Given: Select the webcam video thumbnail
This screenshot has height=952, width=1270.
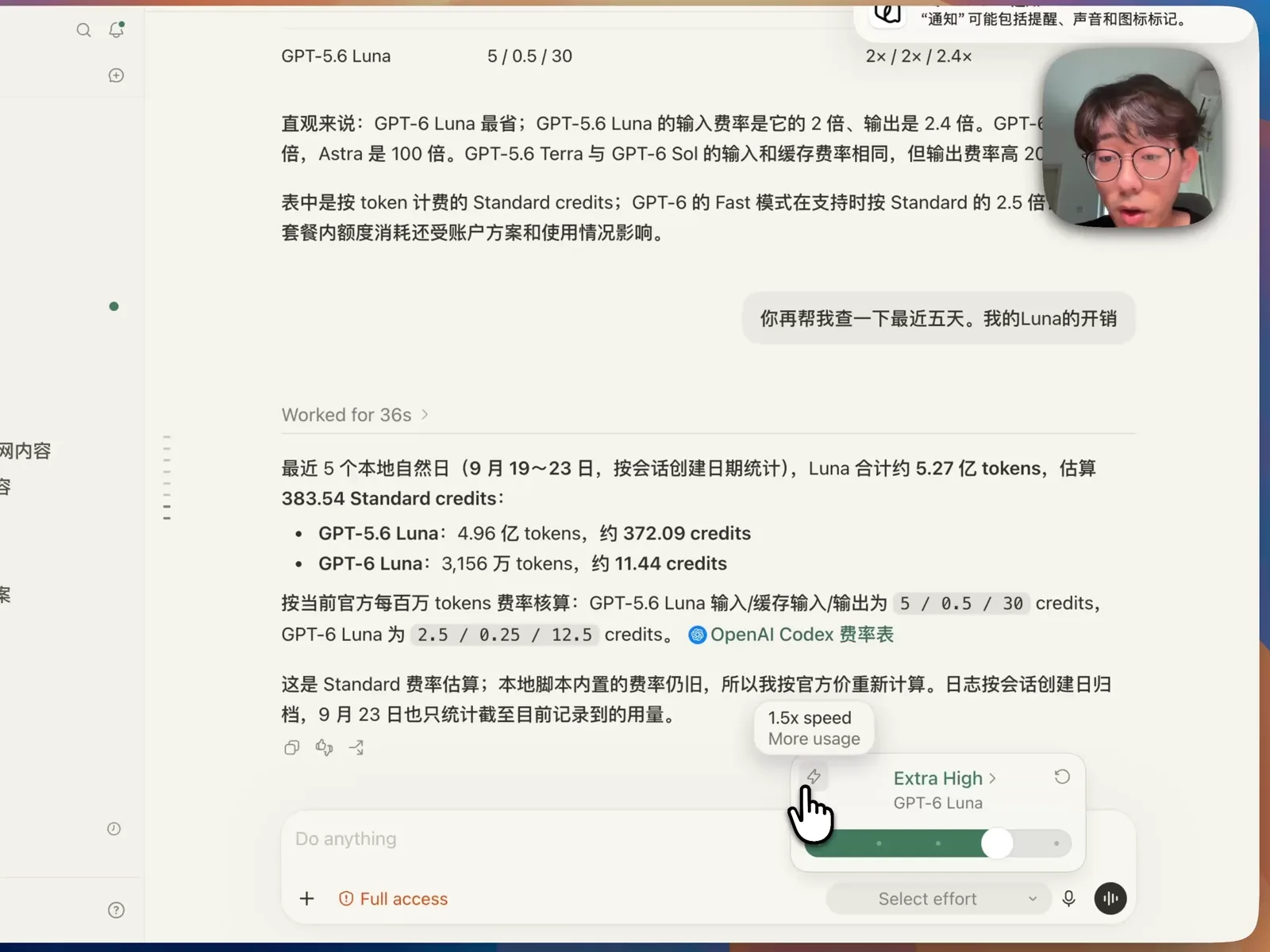Looking at the screenshot, I should 1131,138.
